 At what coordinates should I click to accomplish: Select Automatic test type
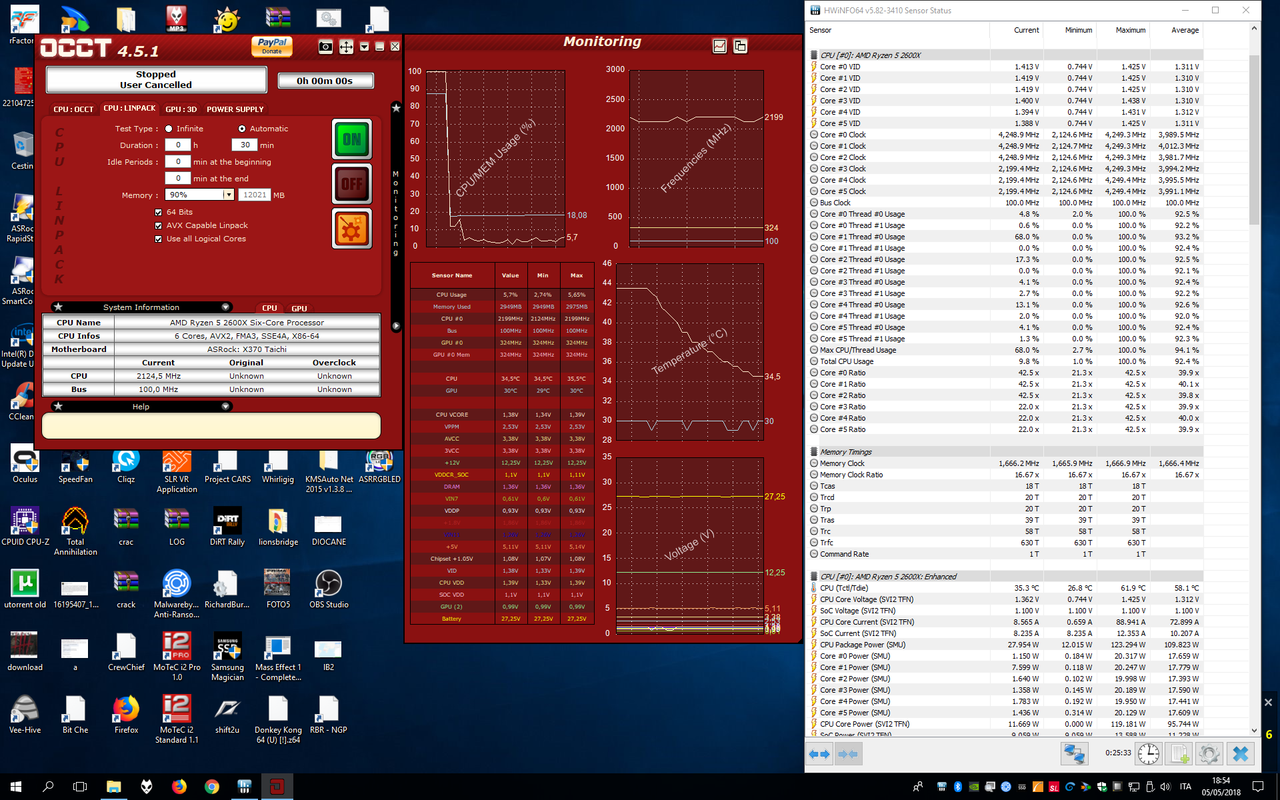242,128
